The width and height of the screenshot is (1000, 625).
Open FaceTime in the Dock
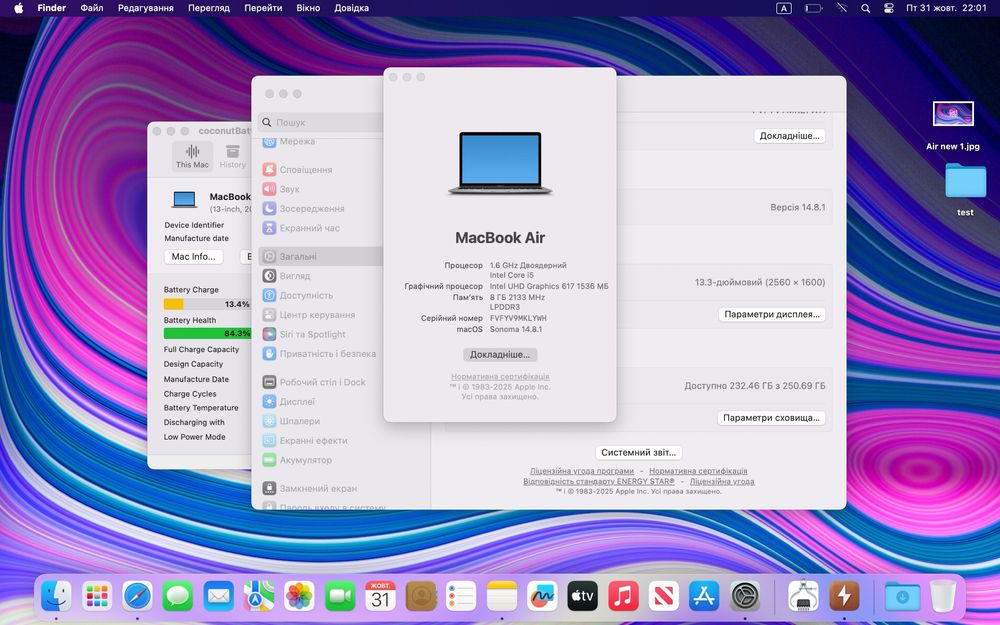pos(340,596)
